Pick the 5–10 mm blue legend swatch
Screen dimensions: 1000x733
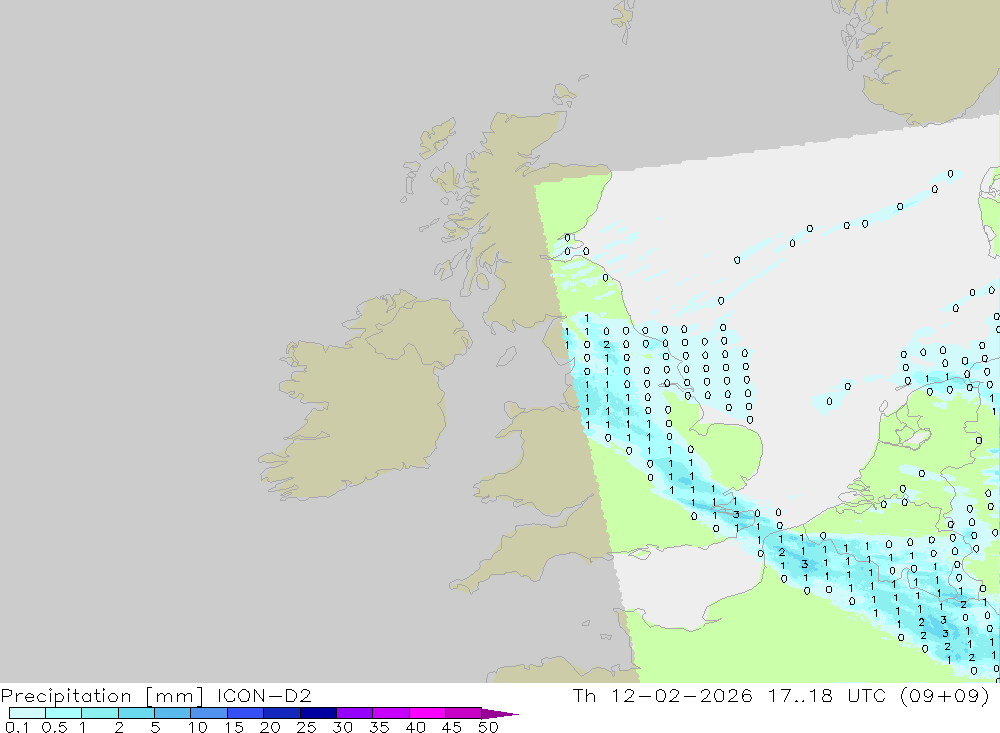point(172,713)
